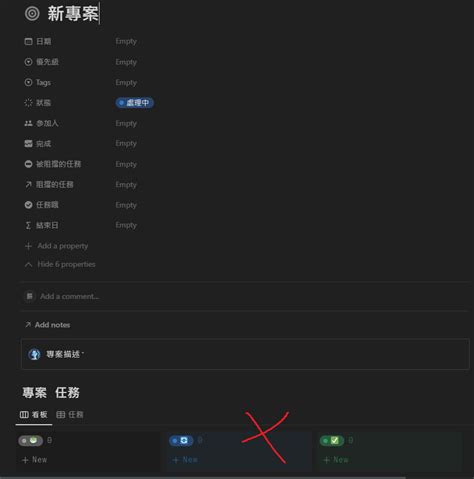This screenshot has height=479, width=474.
Task: Click the 被阻擋的任務 blocked icon
Action: 28,164
